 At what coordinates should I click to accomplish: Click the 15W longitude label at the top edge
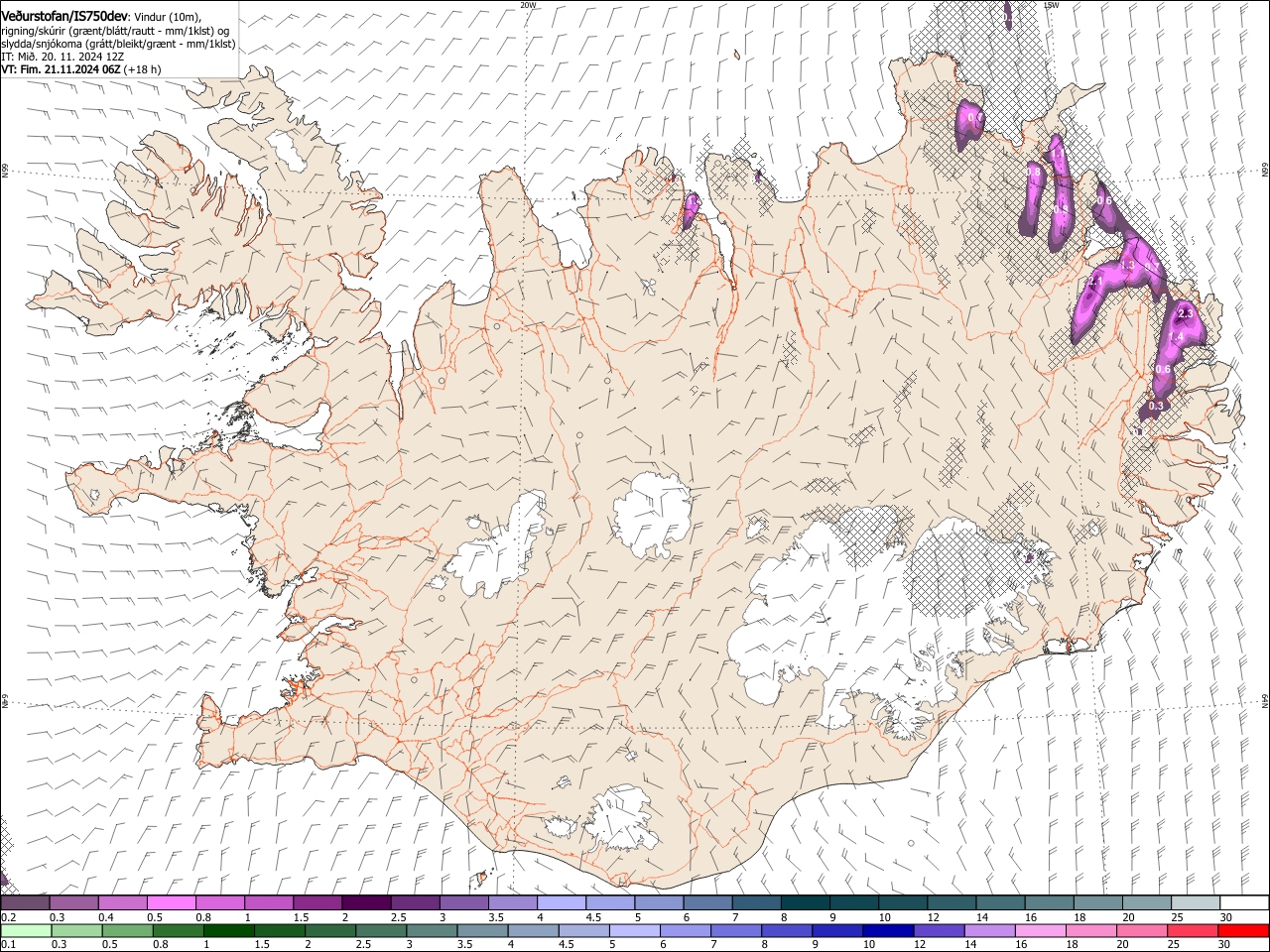[1052, 5]
